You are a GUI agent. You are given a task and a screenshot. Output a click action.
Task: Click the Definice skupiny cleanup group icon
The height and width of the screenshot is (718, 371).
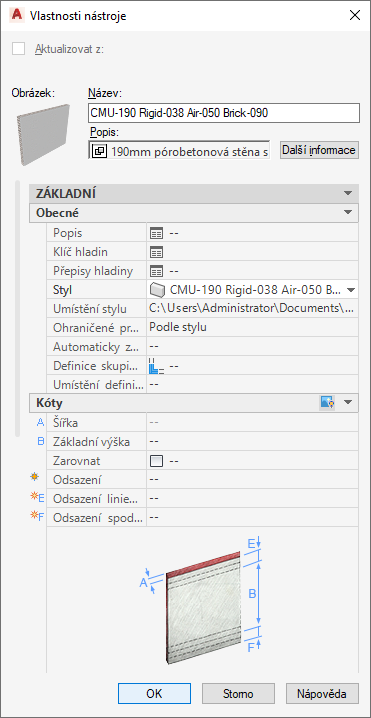pos(156,366)
